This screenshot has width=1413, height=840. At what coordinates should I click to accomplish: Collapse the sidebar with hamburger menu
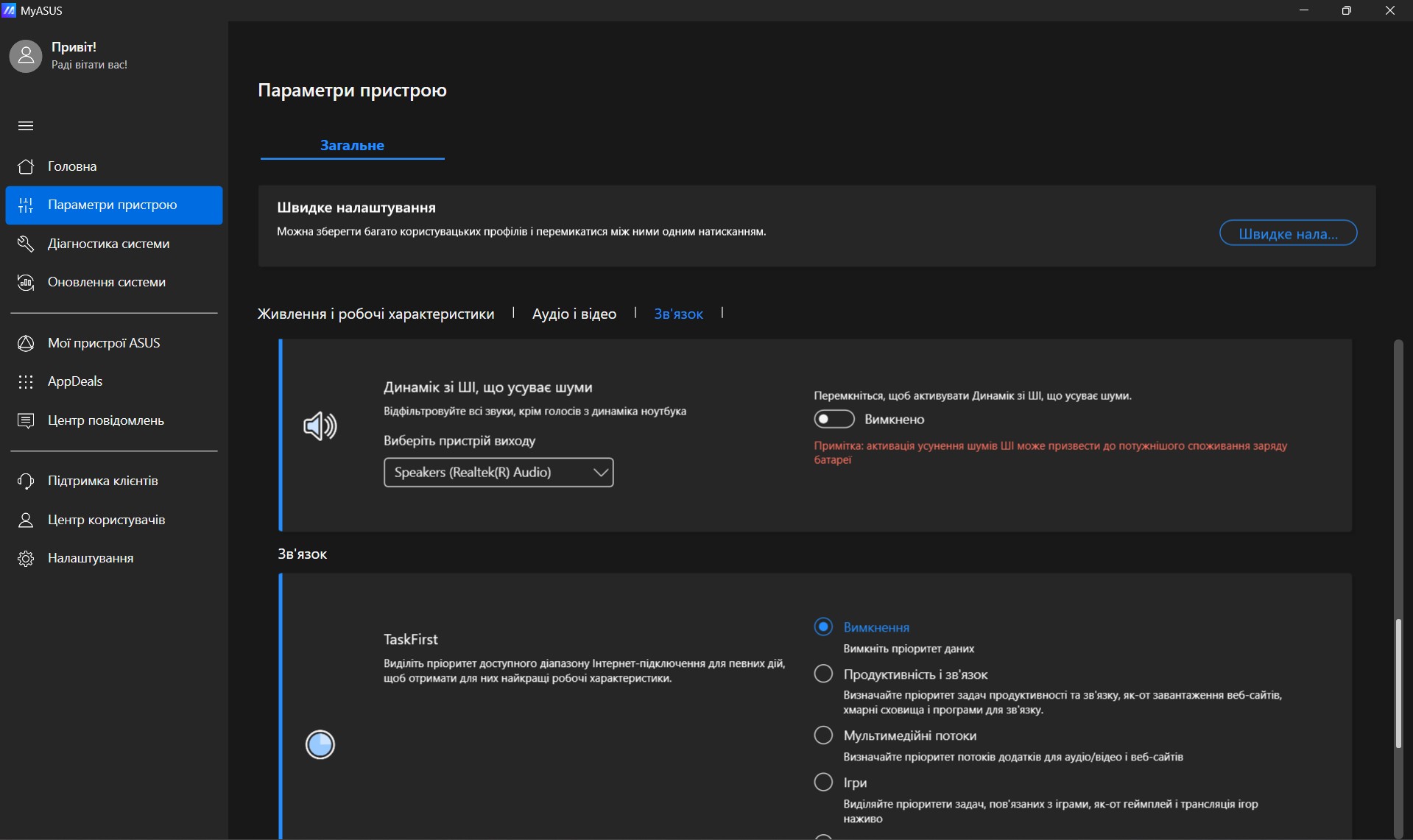point(26,126)
